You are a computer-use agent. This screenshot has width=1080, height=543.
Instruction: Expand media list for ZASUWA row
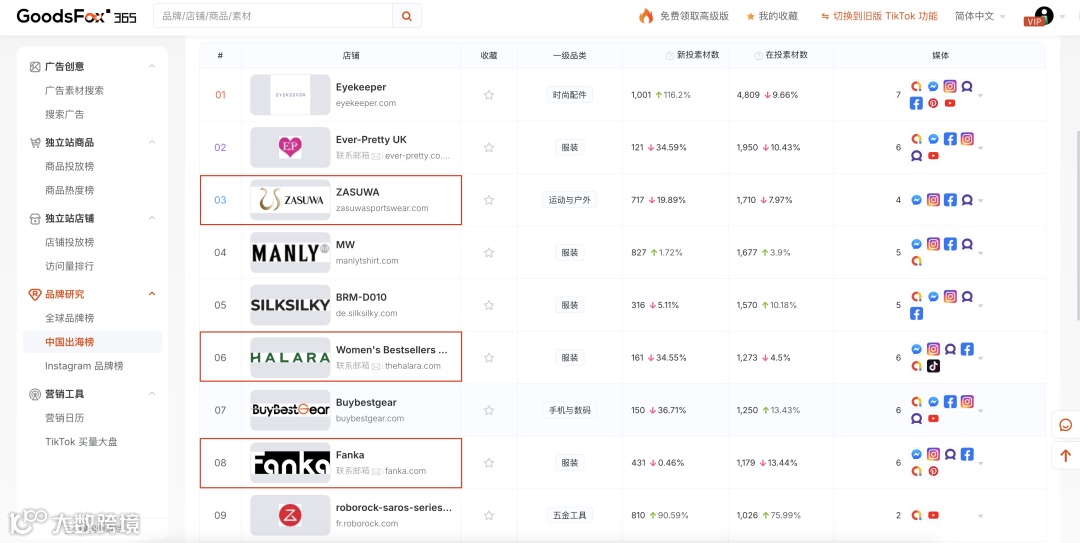[980, 201]
